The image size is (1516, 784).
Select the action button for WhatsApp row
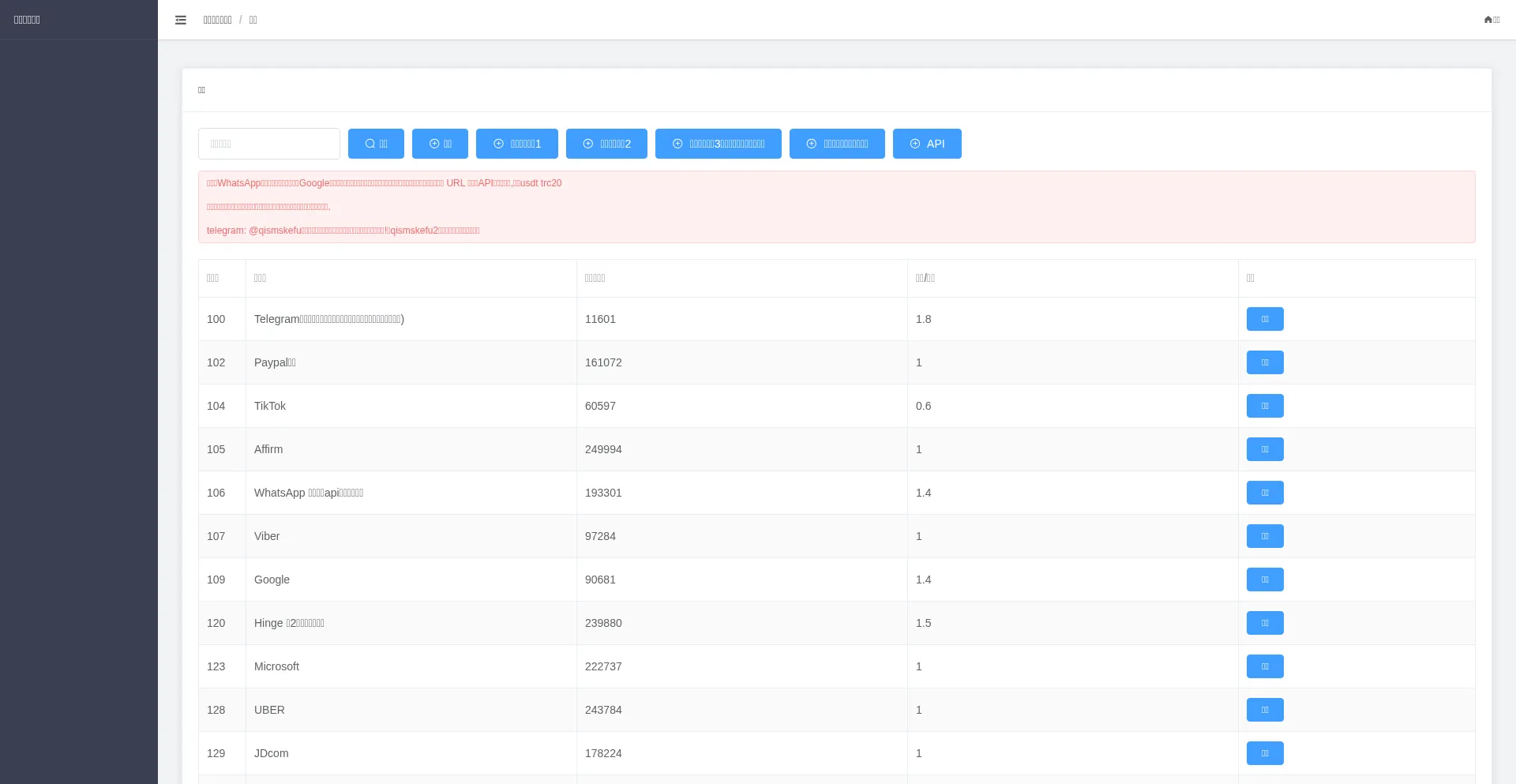1264,493
